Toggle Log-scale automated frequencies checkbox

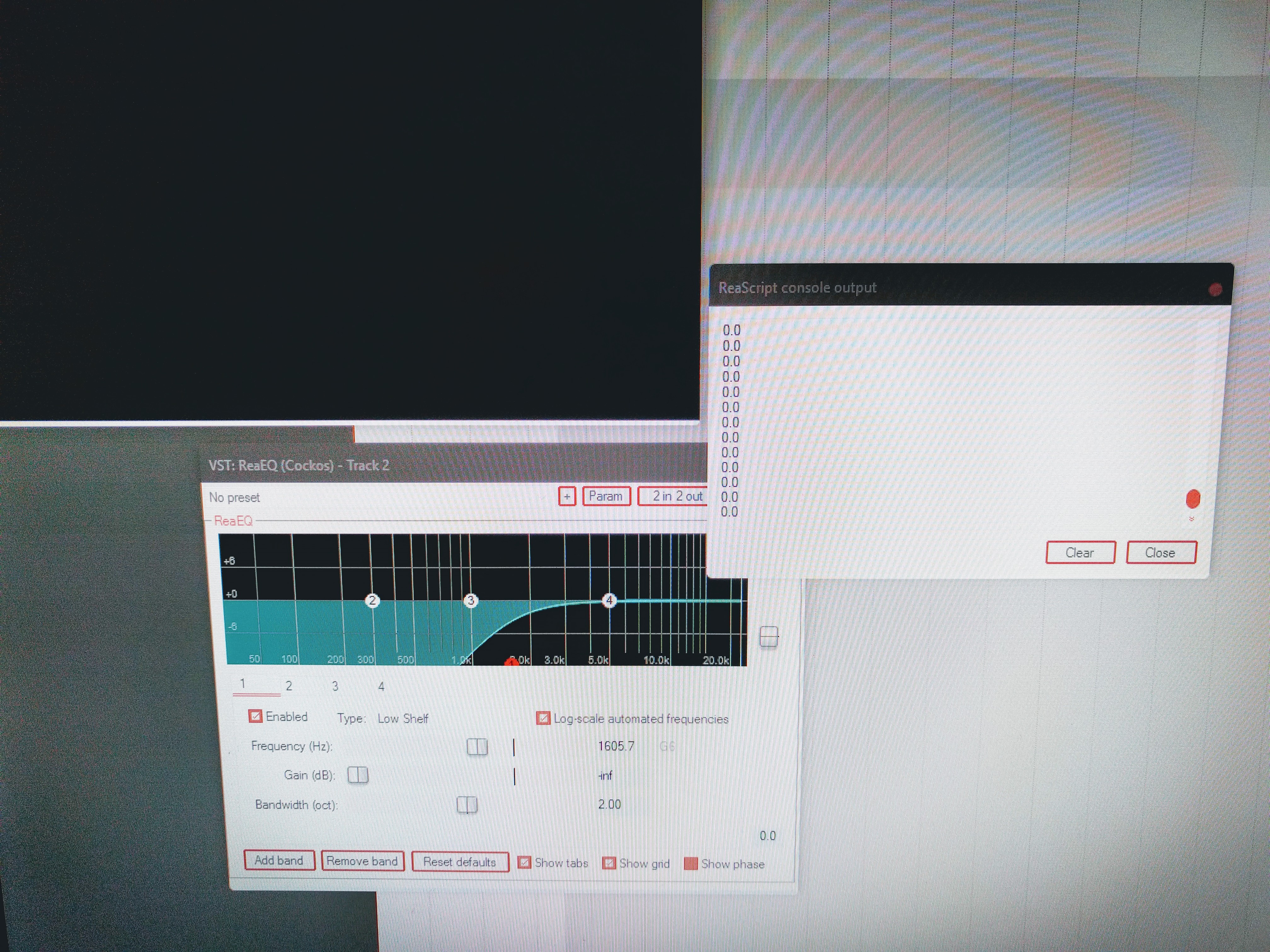coord(543,718)
